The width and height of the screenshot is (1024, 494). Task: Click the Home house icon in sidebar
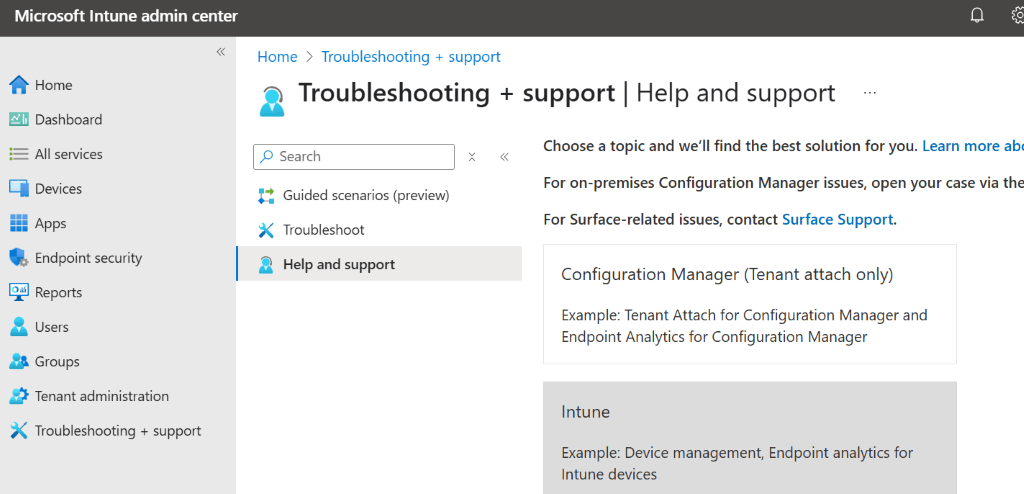click(x=19, y=85)
